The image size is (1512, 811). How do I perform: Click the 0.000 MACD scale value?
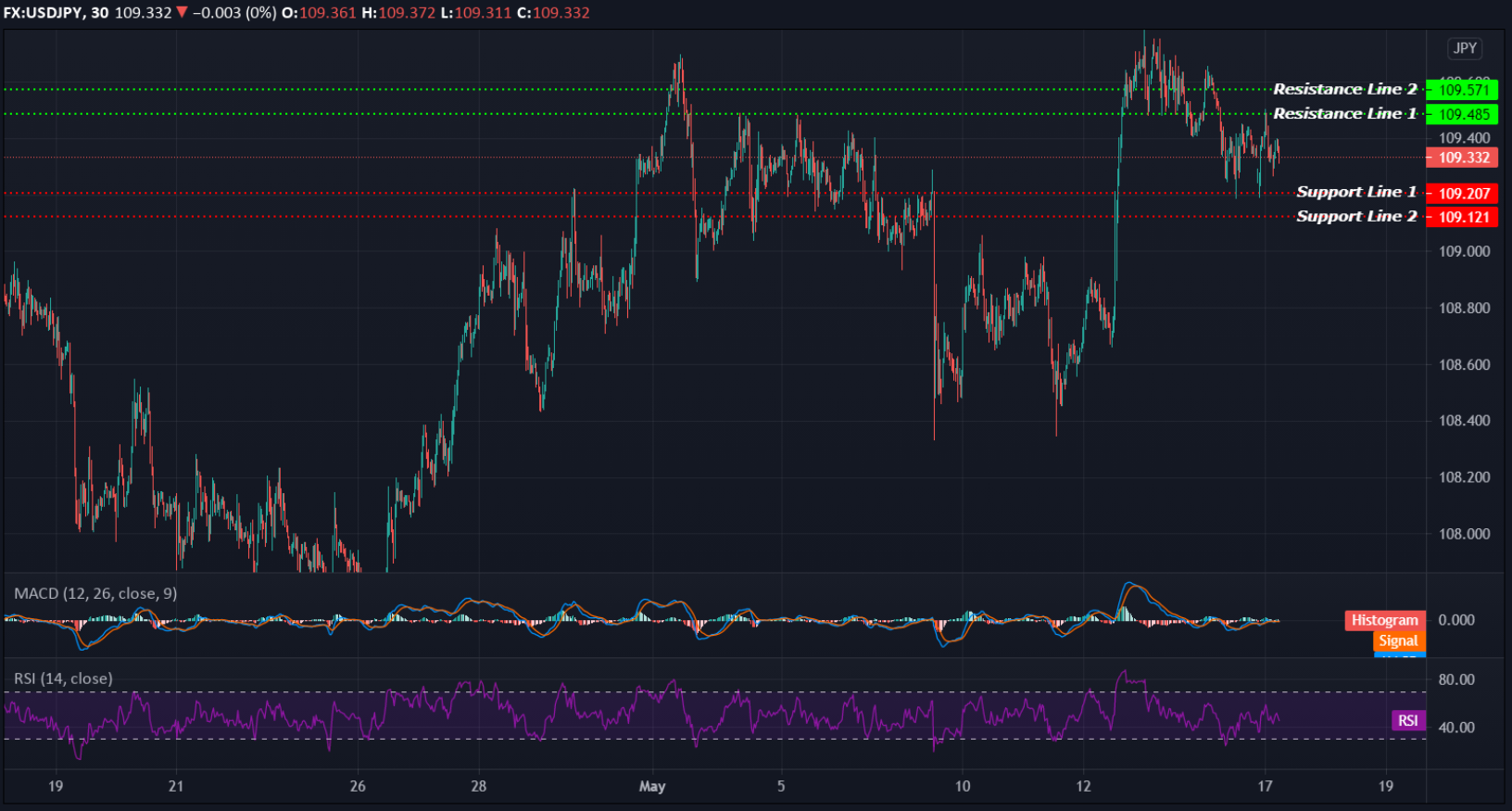pos(1456,620)
